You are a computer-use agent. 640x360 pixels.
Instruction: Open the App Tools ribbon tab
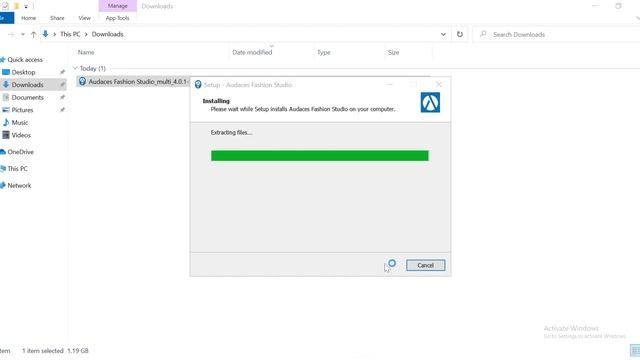[x=117, y=18]
